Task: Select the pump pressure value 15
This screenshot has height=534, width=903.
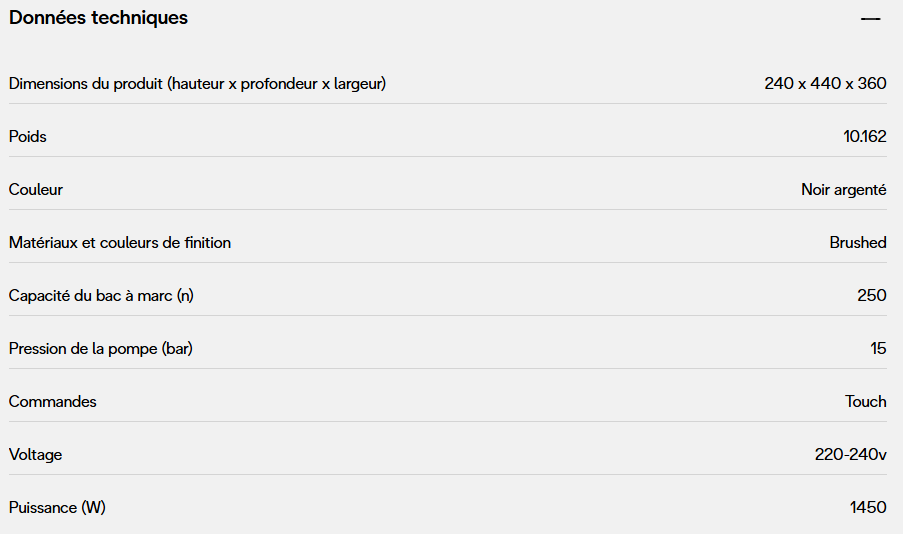Action: [878, 349]
